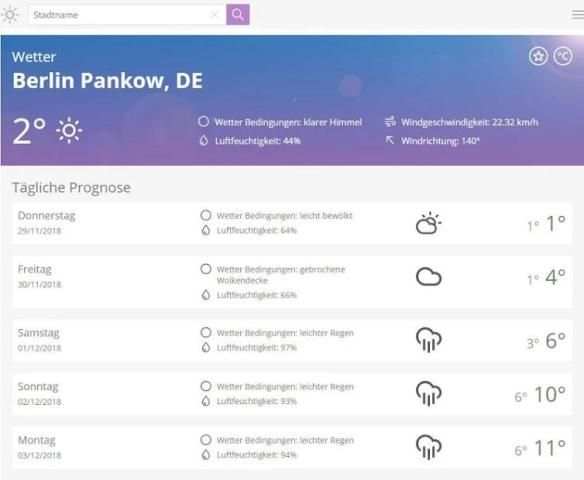Open the hamburger menu
This screenshot has height=480, width=584.
(x=578, y=15)
